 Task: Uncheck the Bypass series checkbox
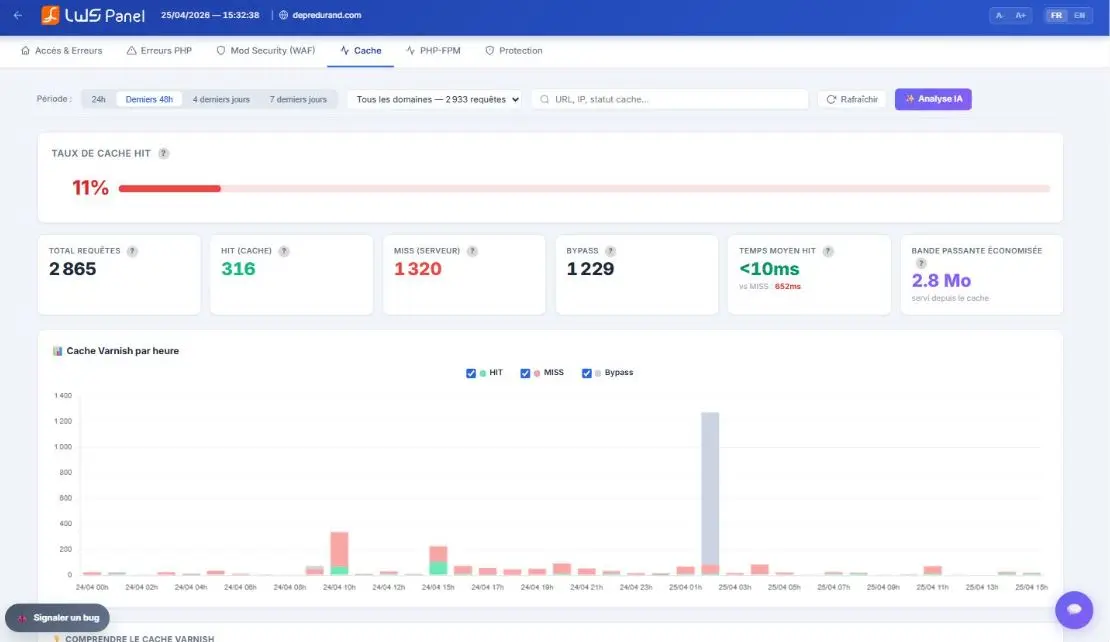click(x=587, y=373)
